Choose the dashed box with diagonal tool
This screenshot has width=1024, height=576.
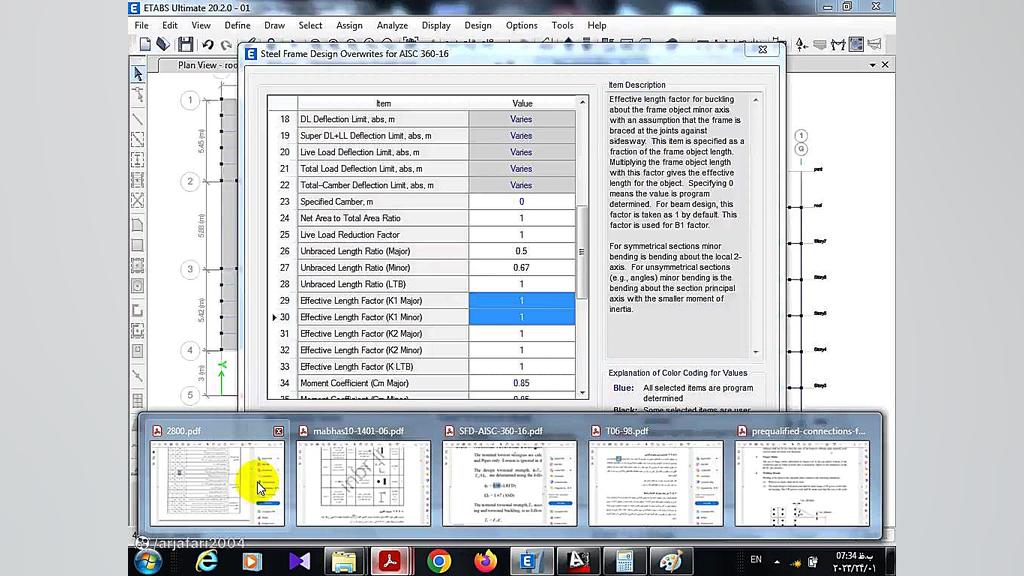[x=138, y=140]
